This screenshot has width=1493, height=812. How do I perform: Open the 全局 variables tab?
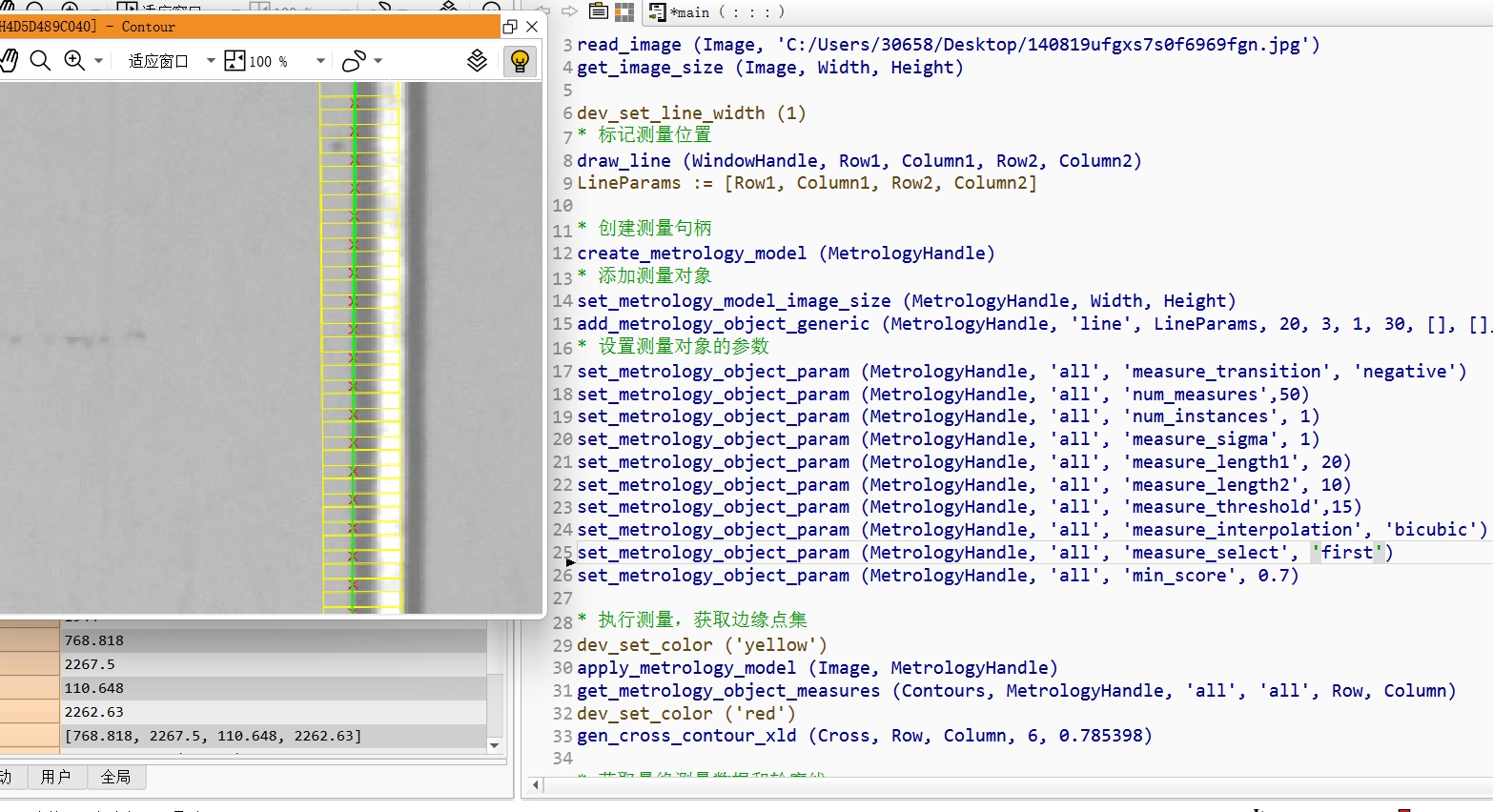pyautogui.click(x=116, y=777)
